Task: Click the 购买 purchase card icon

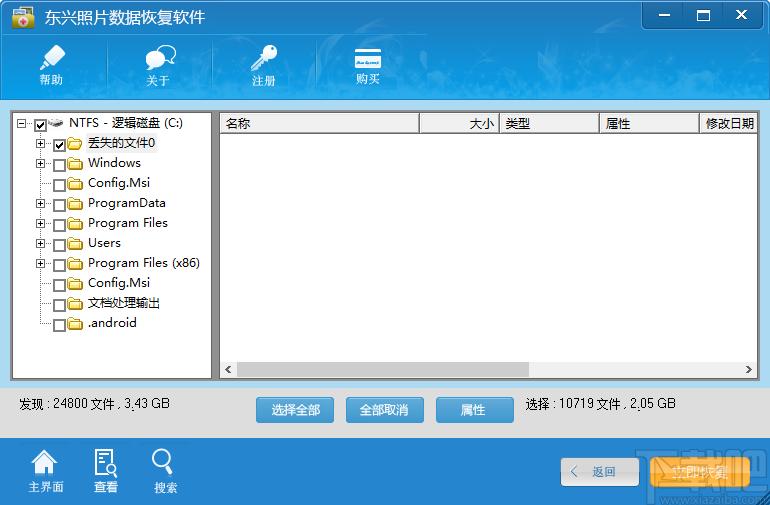Action: tap(368, 66)
